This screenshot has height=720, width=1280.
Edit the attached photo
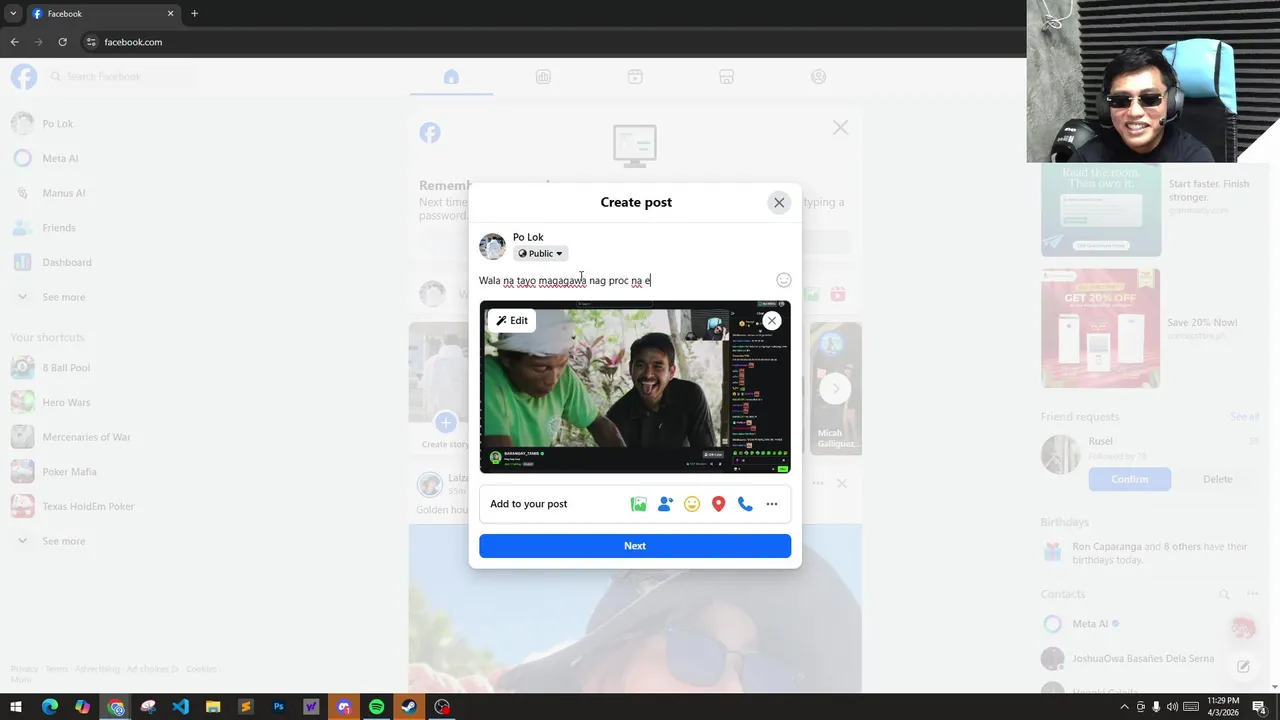(x=512, y=321)
